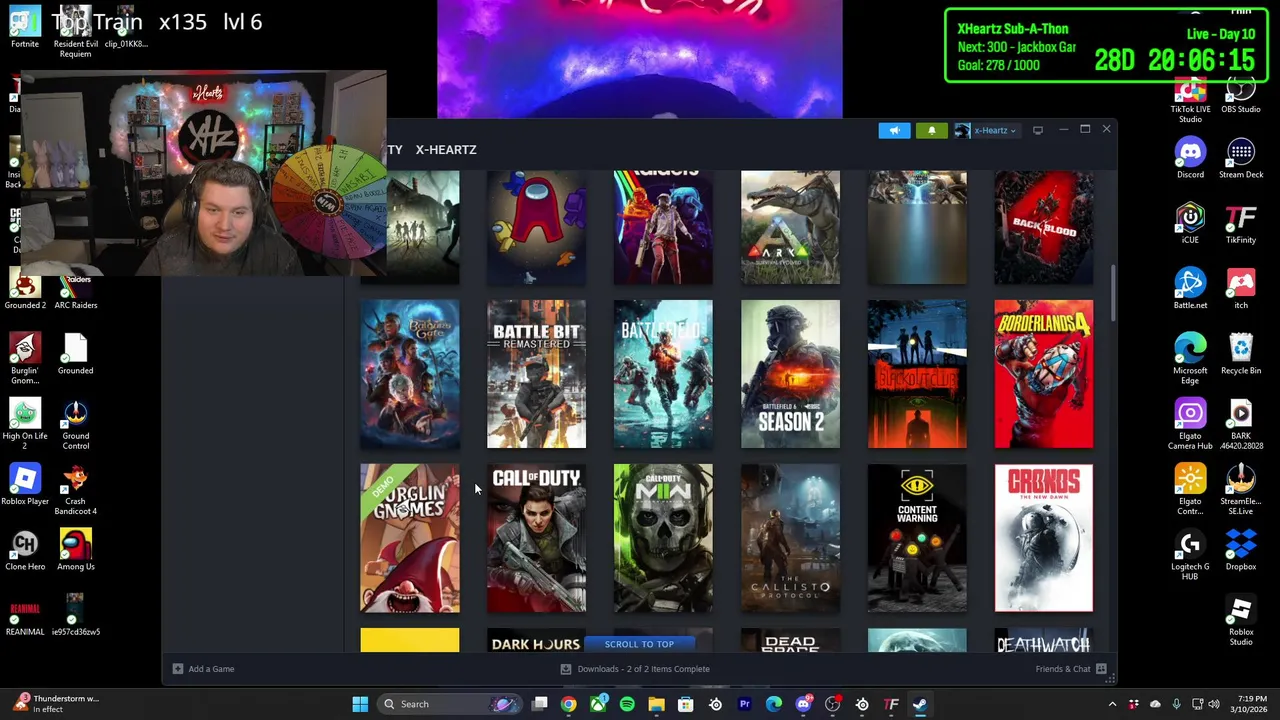Open itch desktop shortcut
The image size is (1280, 720).
pyautogui.click(x=1241, y=288)
